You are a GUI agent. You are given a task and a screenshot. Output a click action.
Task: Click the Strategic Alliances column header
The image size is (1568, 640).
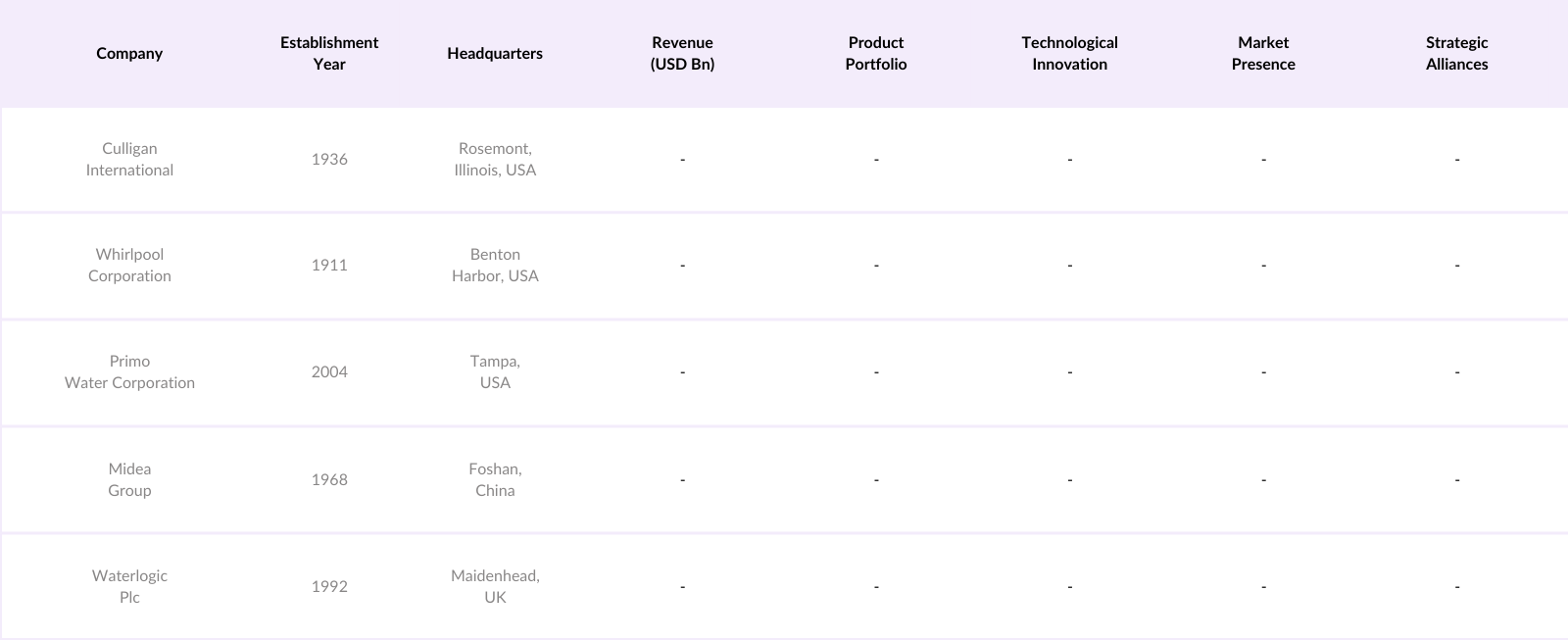(1456, 53)
